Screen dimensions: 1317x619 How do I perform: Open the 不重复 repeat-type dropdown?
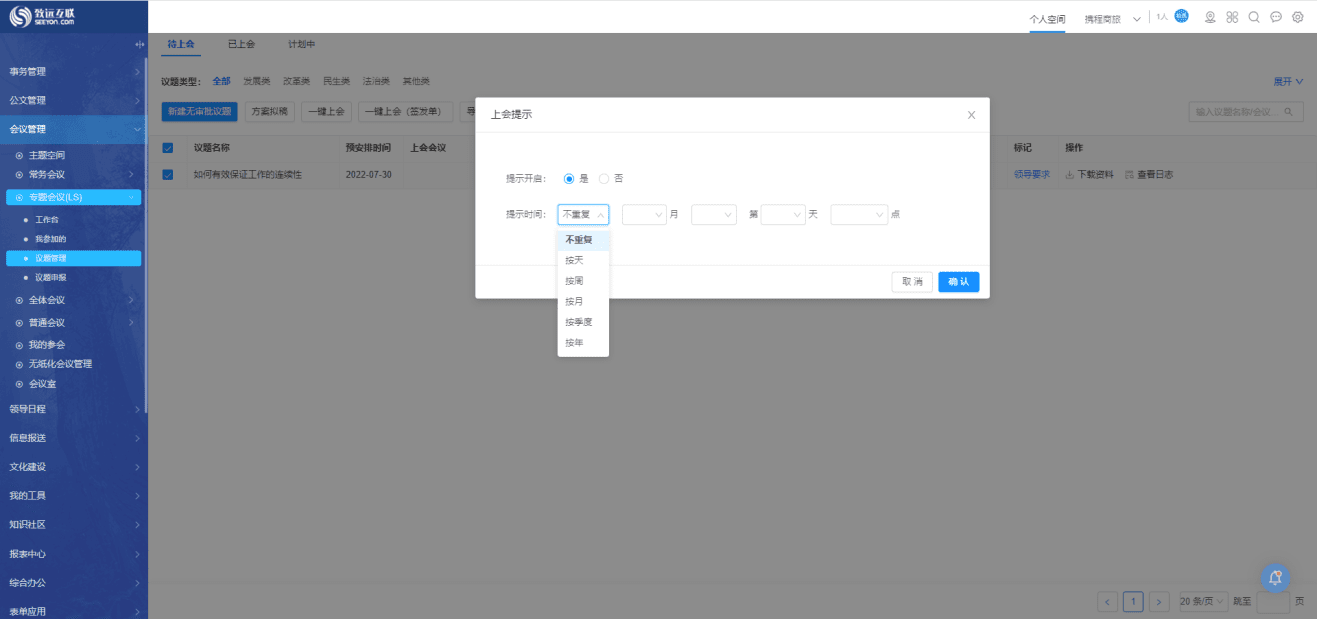coord(583,214)
